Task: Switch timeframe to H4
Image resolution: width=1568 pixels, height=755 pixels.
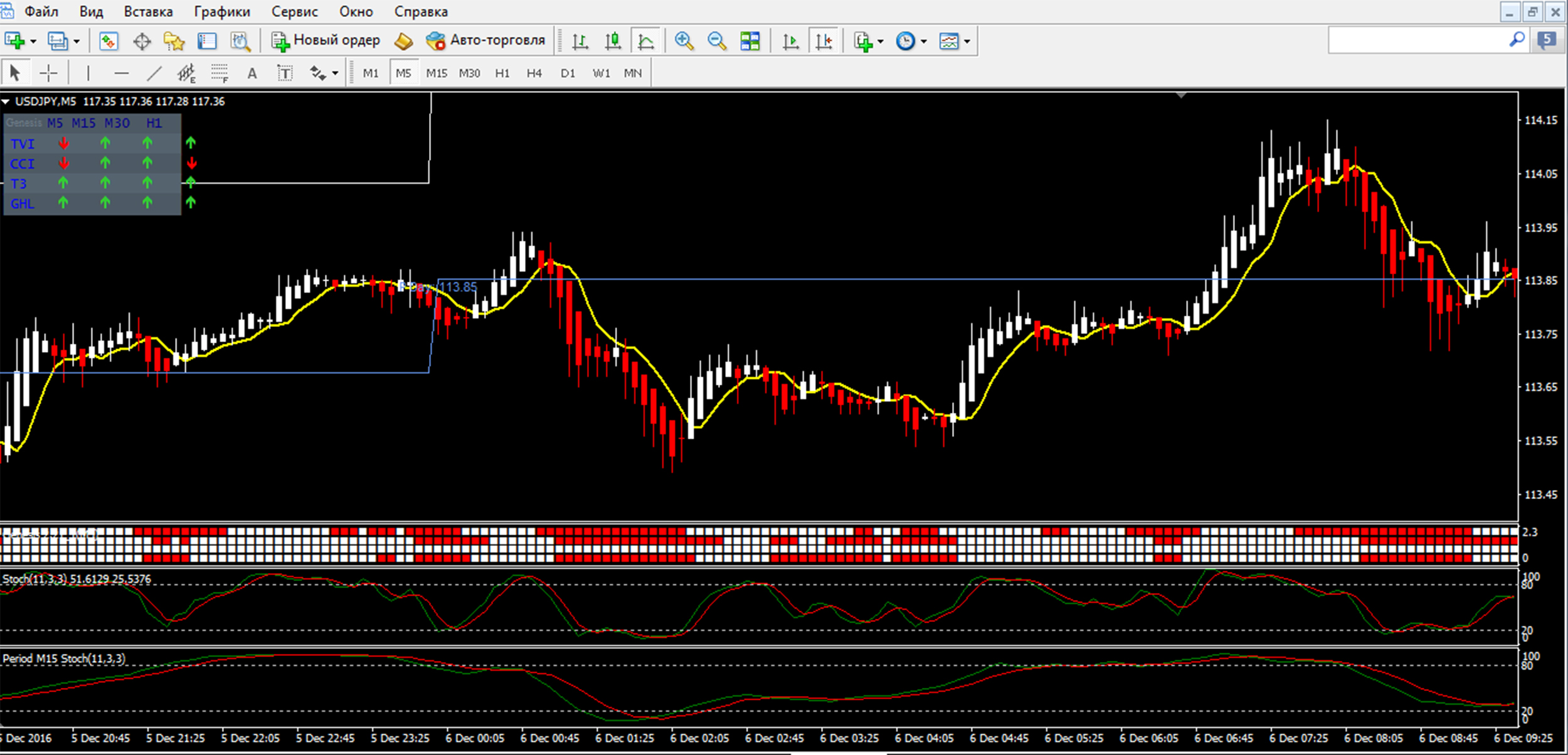Action: click(x=534, y=73)
